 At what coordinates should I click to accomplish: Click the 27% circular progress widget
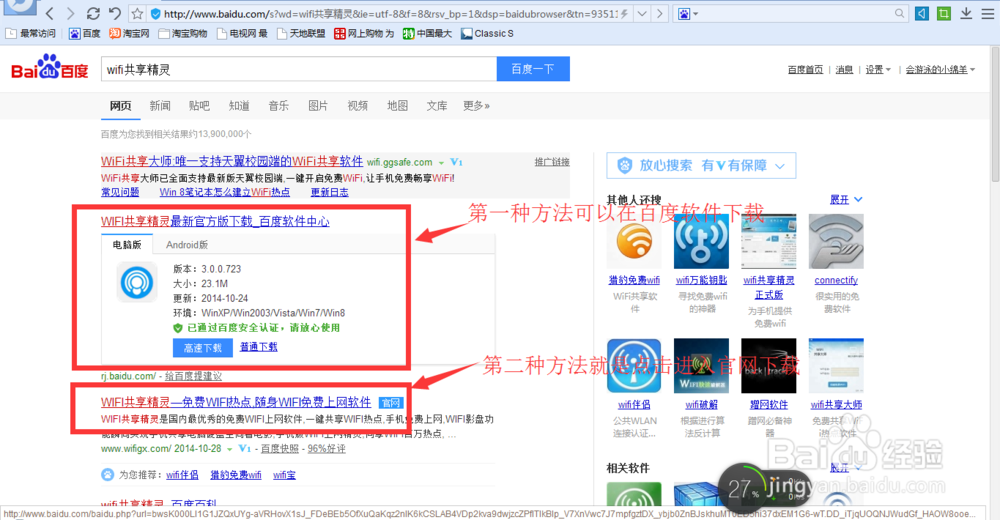pyautogui.click(x=744, y=489)
